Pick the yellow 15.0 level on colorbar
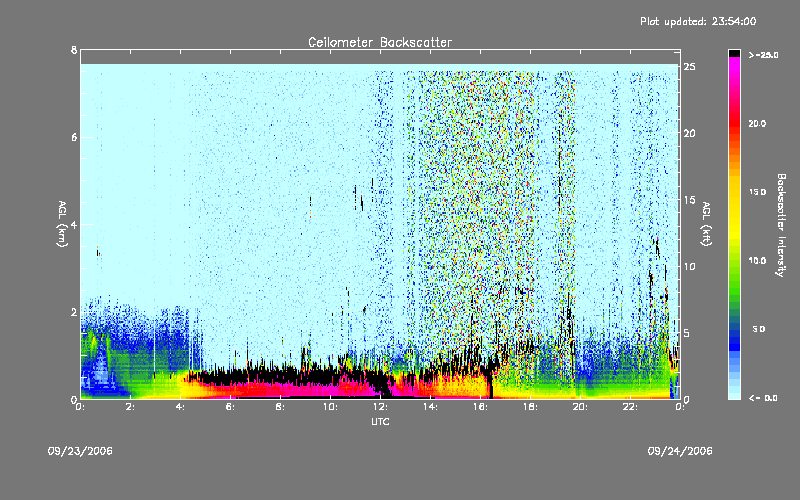 [734, 192]
